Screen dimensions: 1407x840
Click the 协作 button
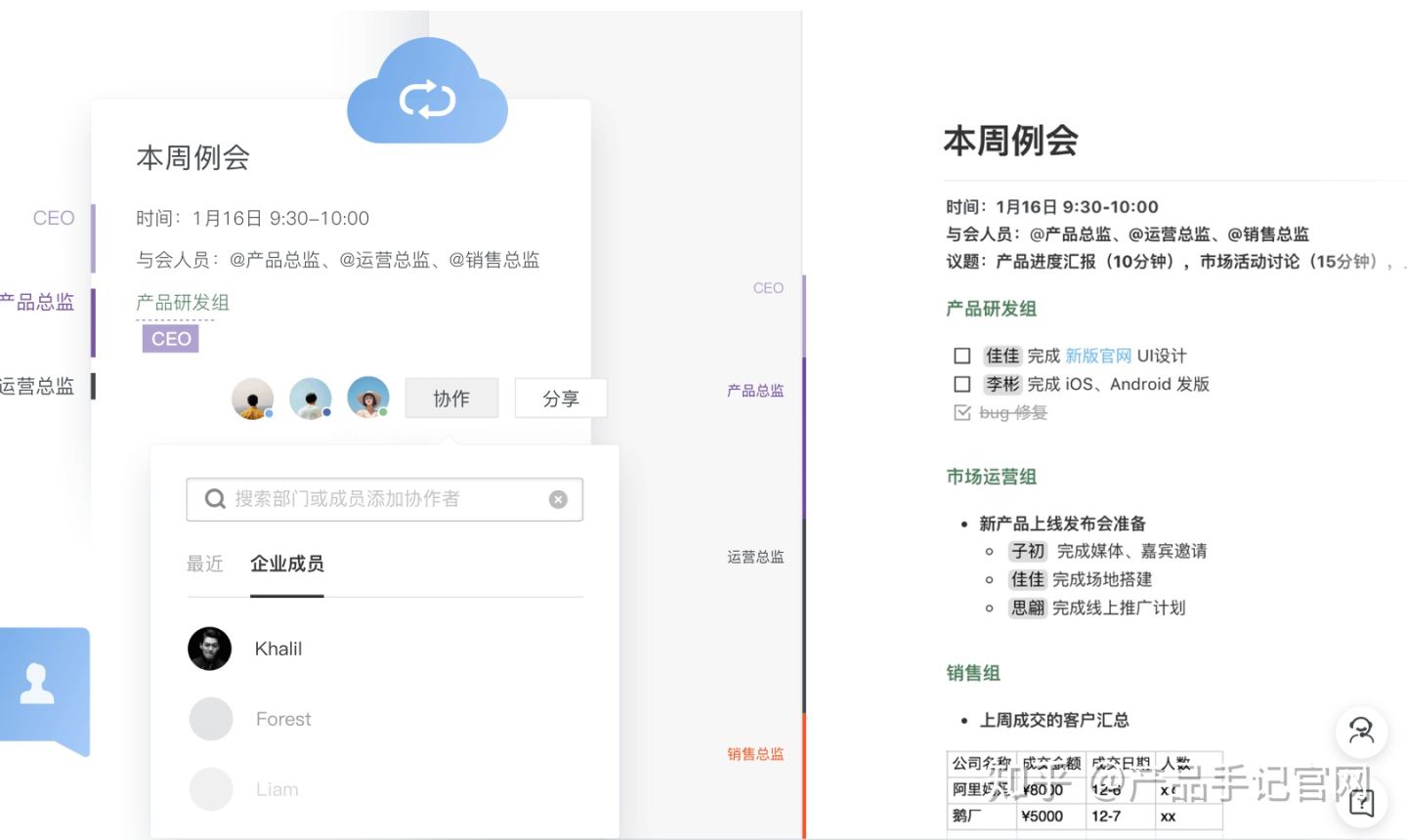tap(451, 398)
